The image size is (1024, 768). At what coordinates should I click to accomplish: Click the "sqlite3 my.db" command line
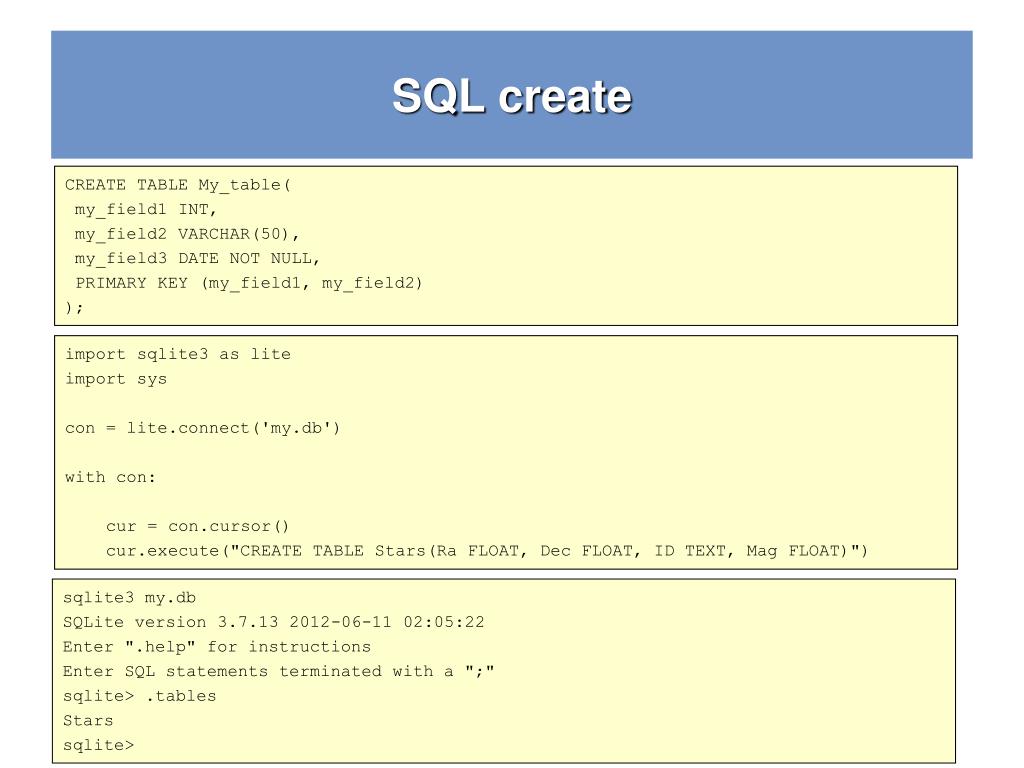[129, 598]
